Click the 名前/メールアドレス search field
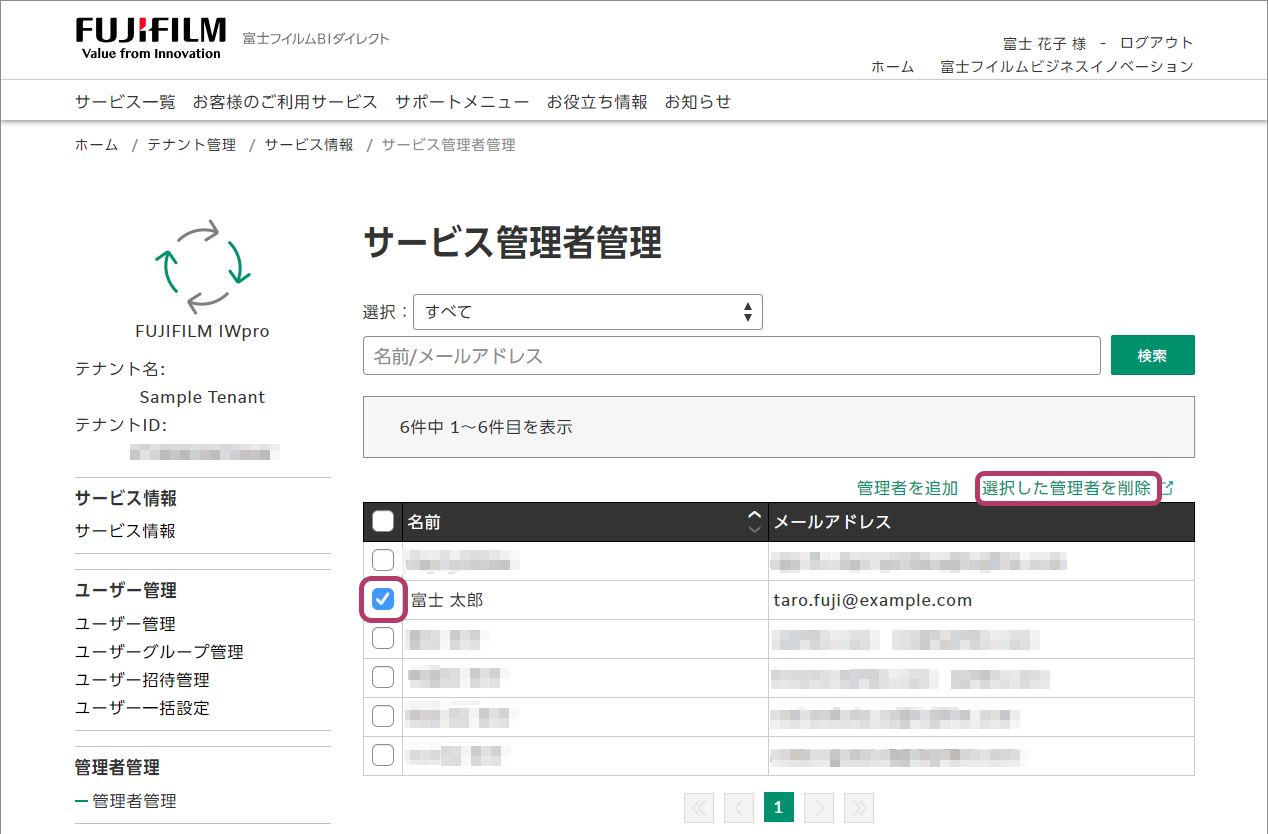 732,356
